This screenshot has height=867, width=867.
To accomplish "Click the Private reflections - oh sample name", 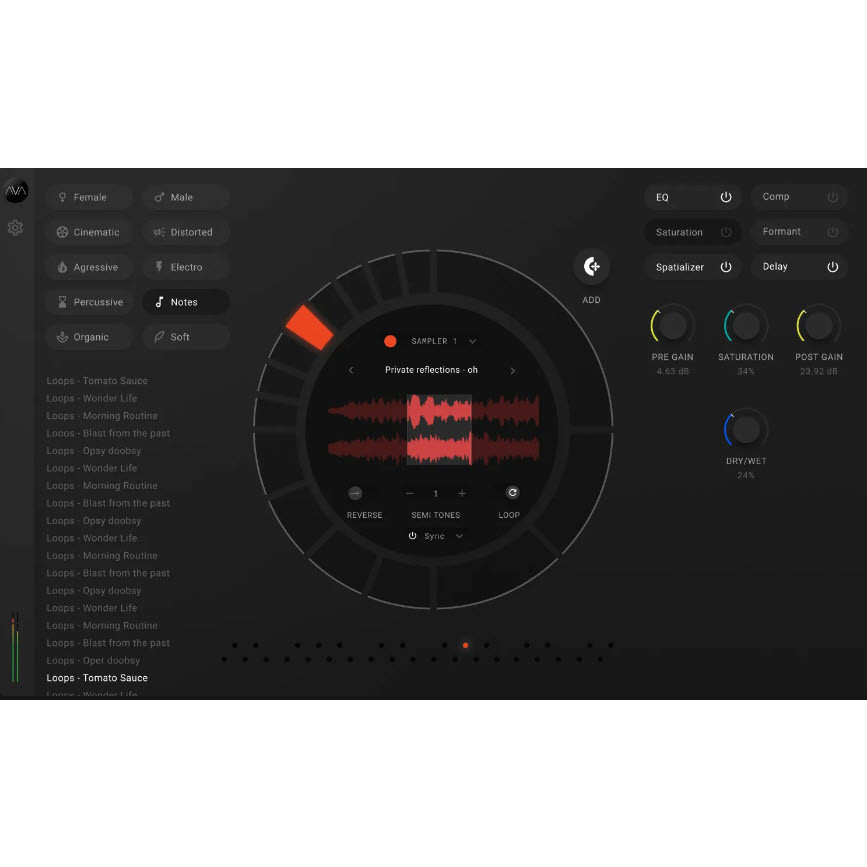I will tap(431, 370).
